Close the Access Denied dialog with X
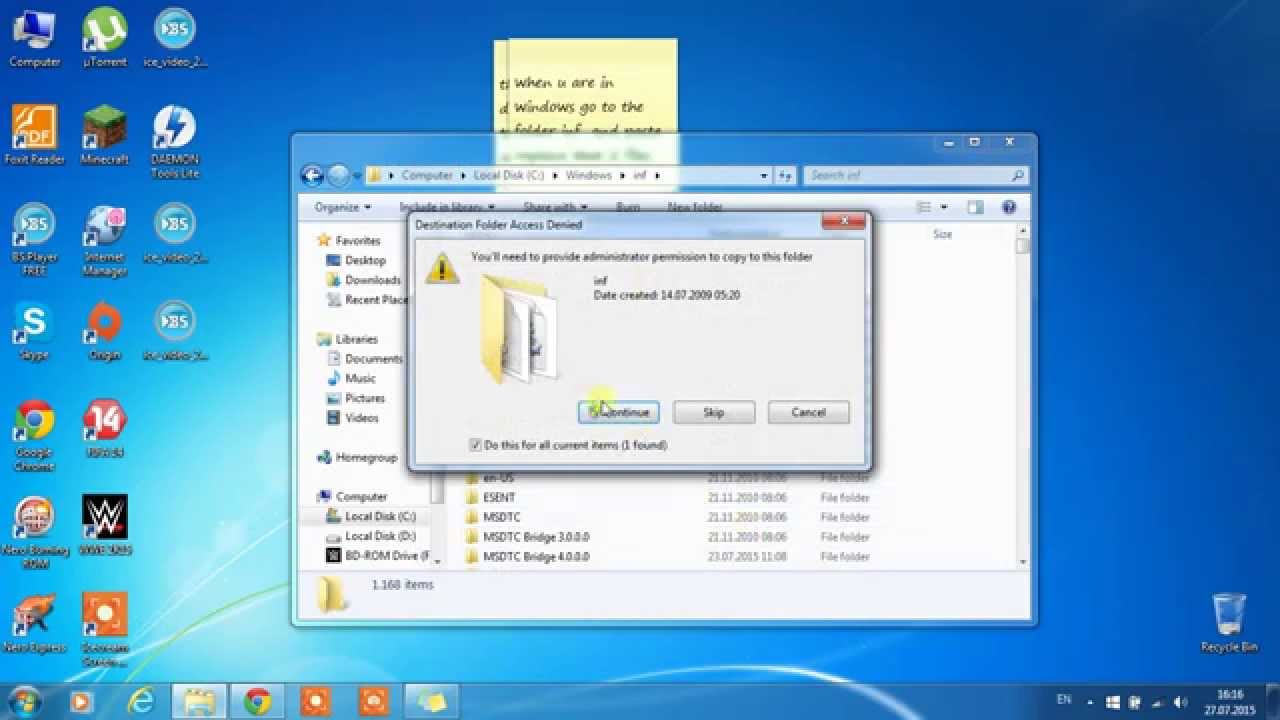The height and width of the screenshot is (720, 1280). pyautogui.click(x=845, y=221)
